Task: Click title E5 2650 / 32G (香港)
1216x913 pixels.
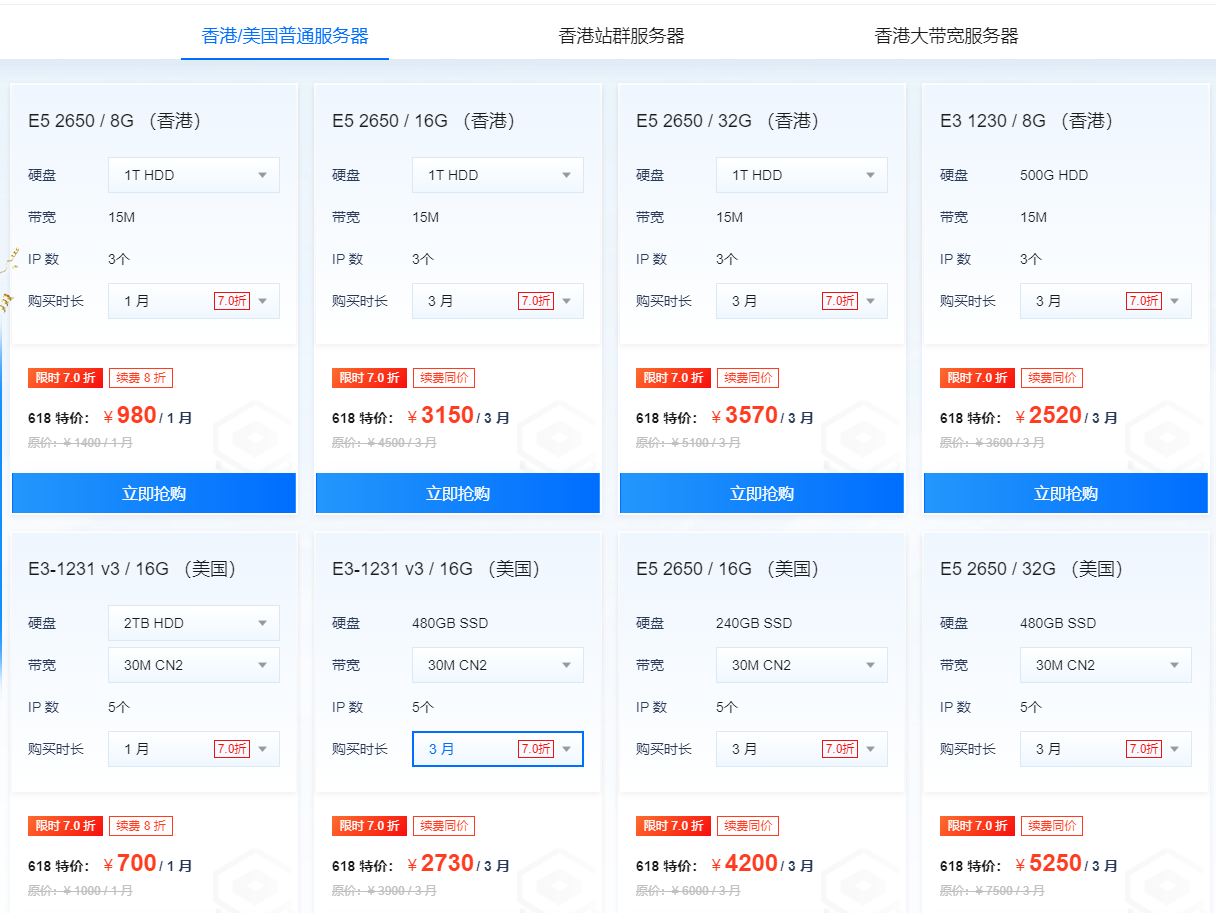Action: (x=730, y=121)
